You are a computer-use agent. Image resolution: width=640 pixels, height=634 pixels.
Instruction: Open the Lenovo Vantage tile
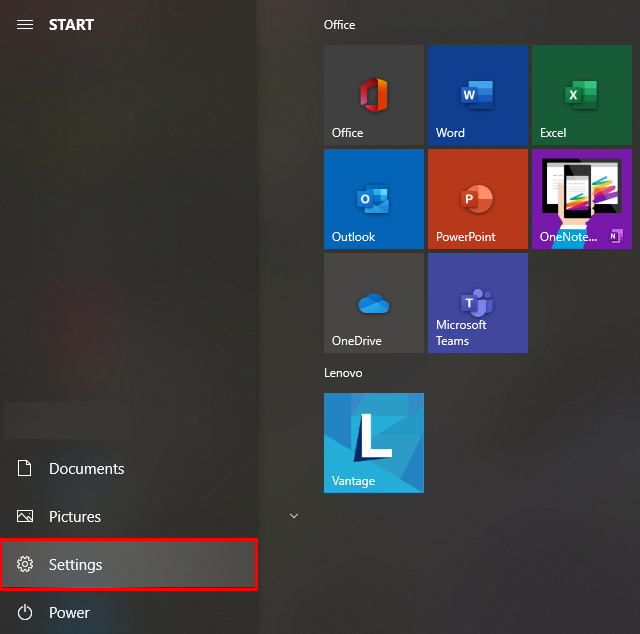(x=373, y=443)
